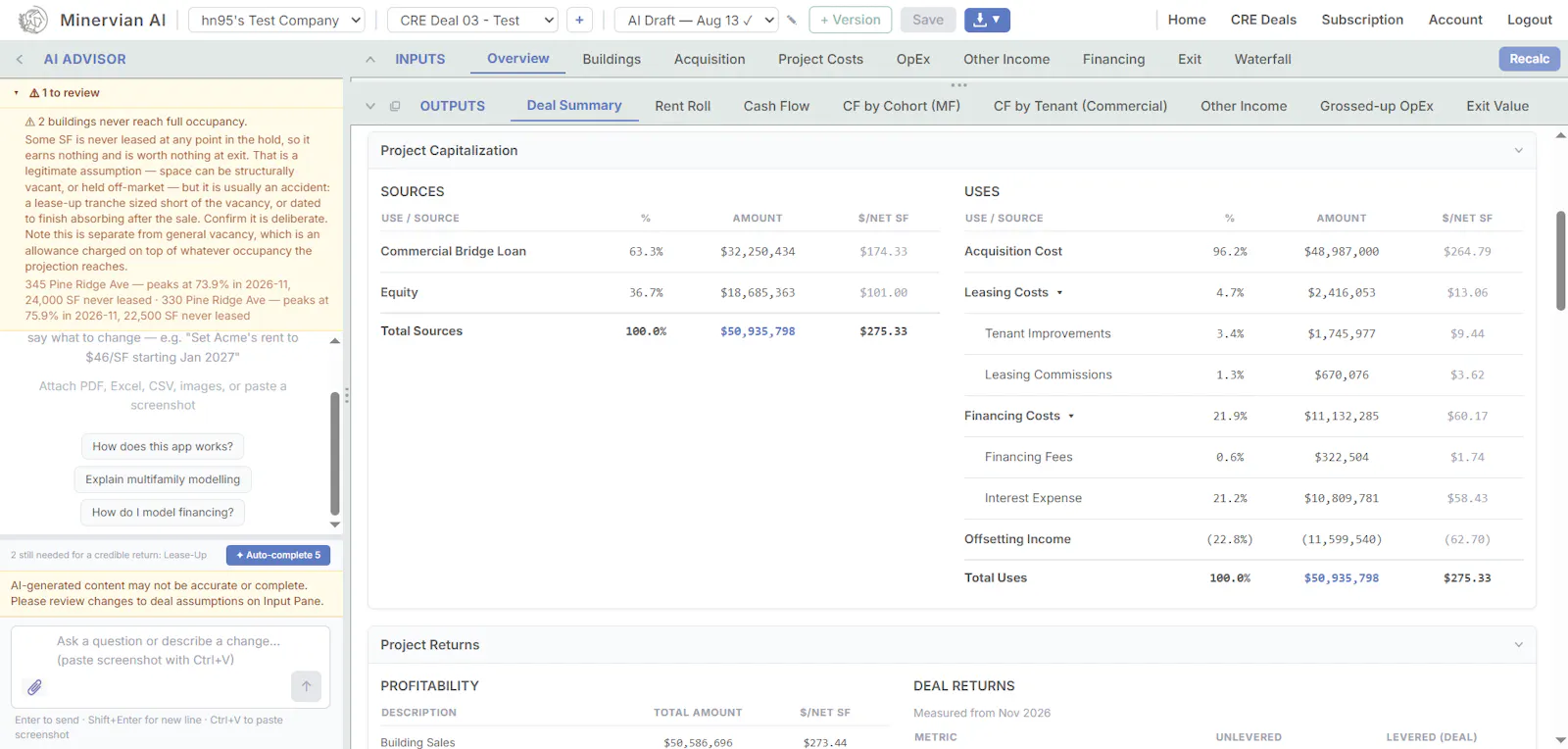1568x749 pixels.
Task: Switch to the Cash Flow tab
Action: click(776, 106)
